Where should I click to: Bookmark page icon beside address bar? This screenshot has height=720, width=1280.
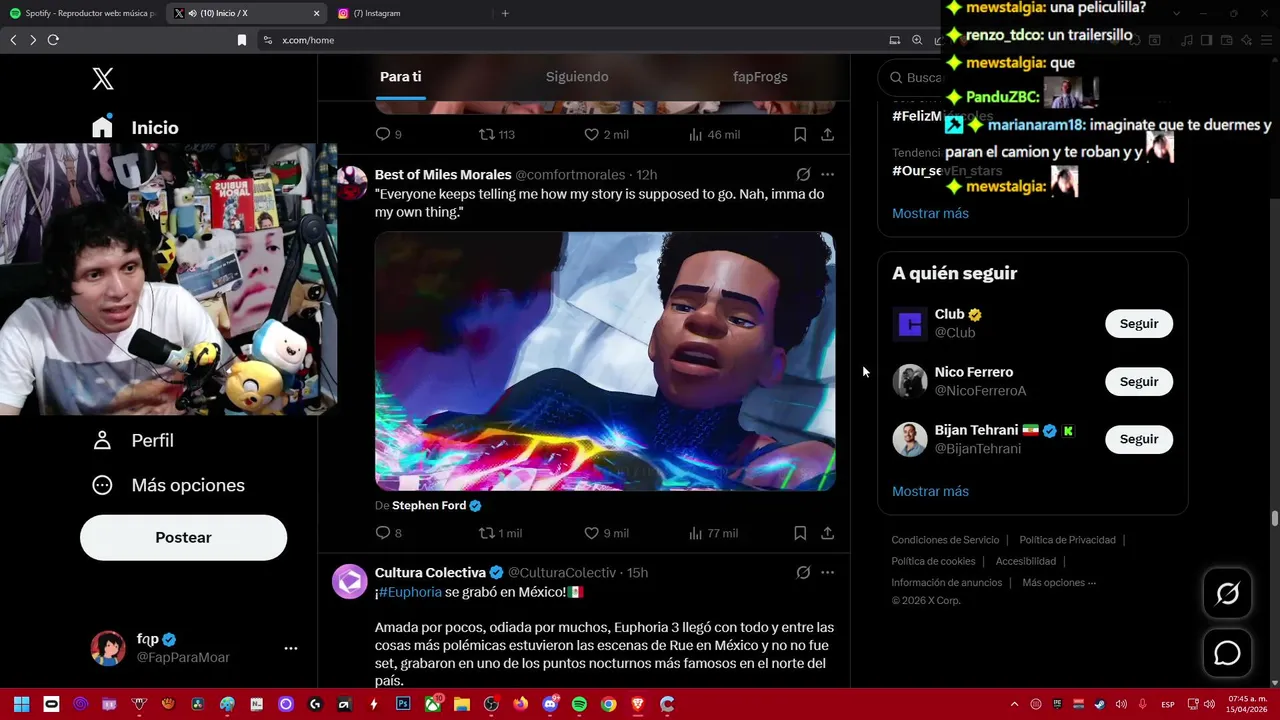tap(241, 40)
